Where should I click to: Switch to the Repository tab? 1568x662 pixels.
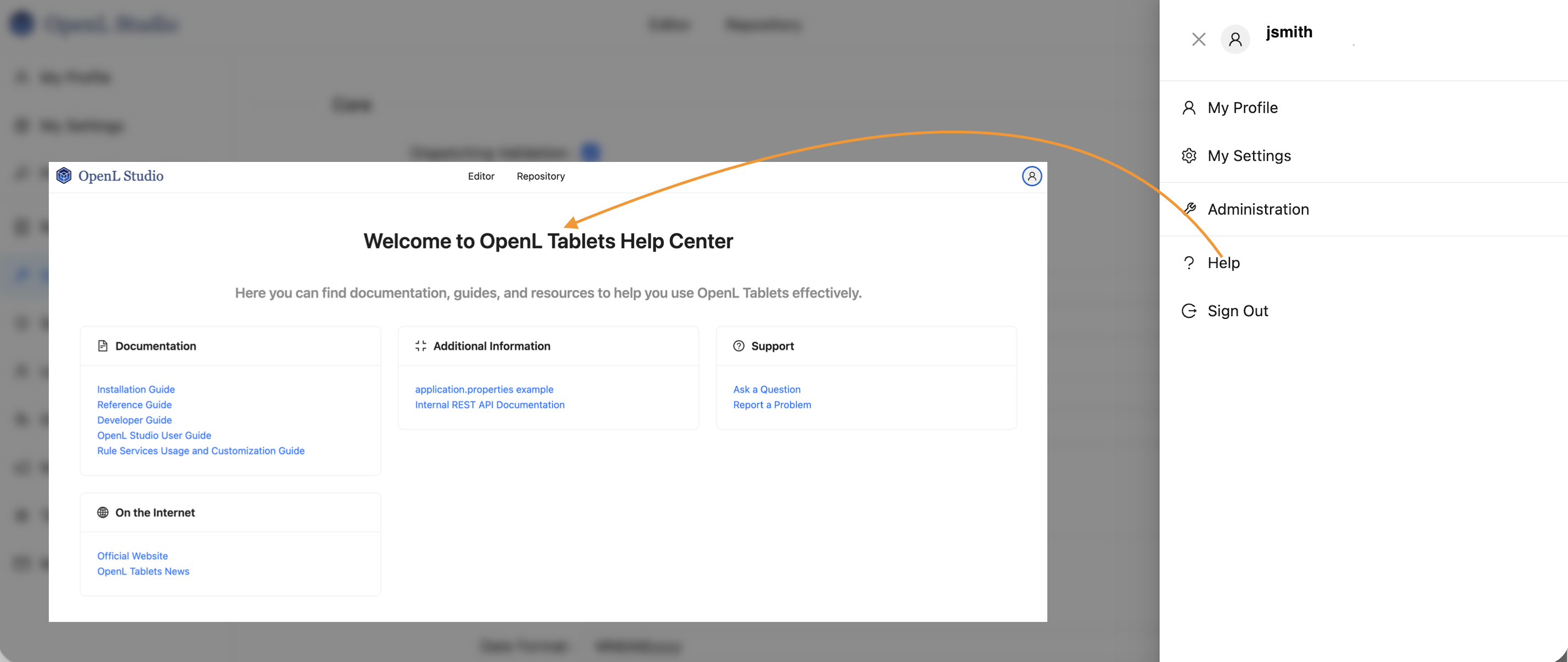point(540,176)
